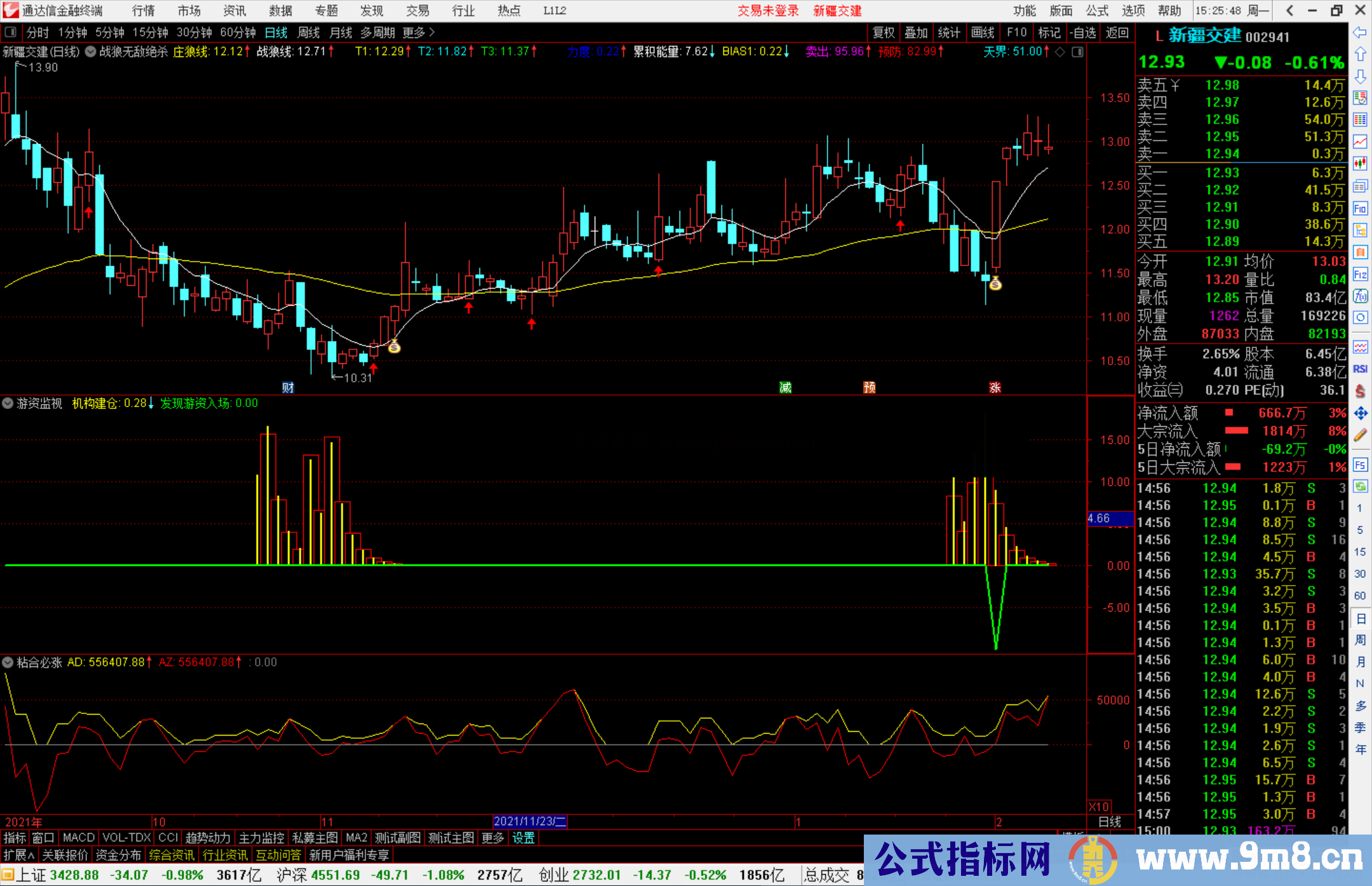Click the back arrow icon in right sidebar

click(x=1360, y=32)
